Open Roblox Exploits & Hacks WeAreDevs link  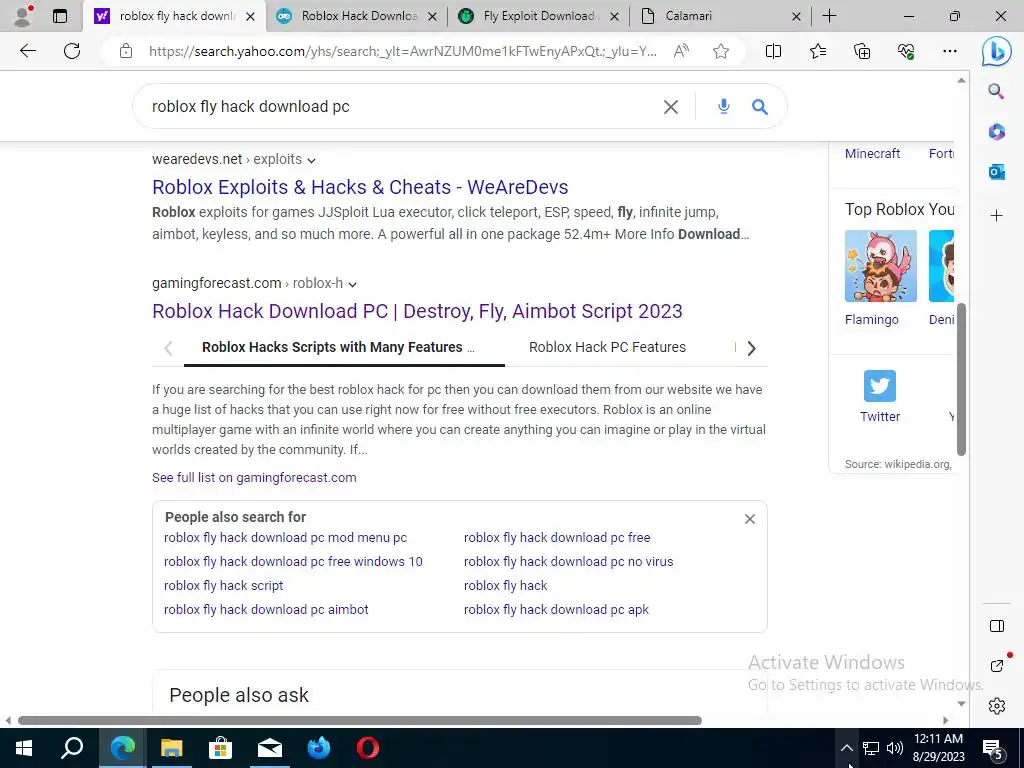[360, 187]
